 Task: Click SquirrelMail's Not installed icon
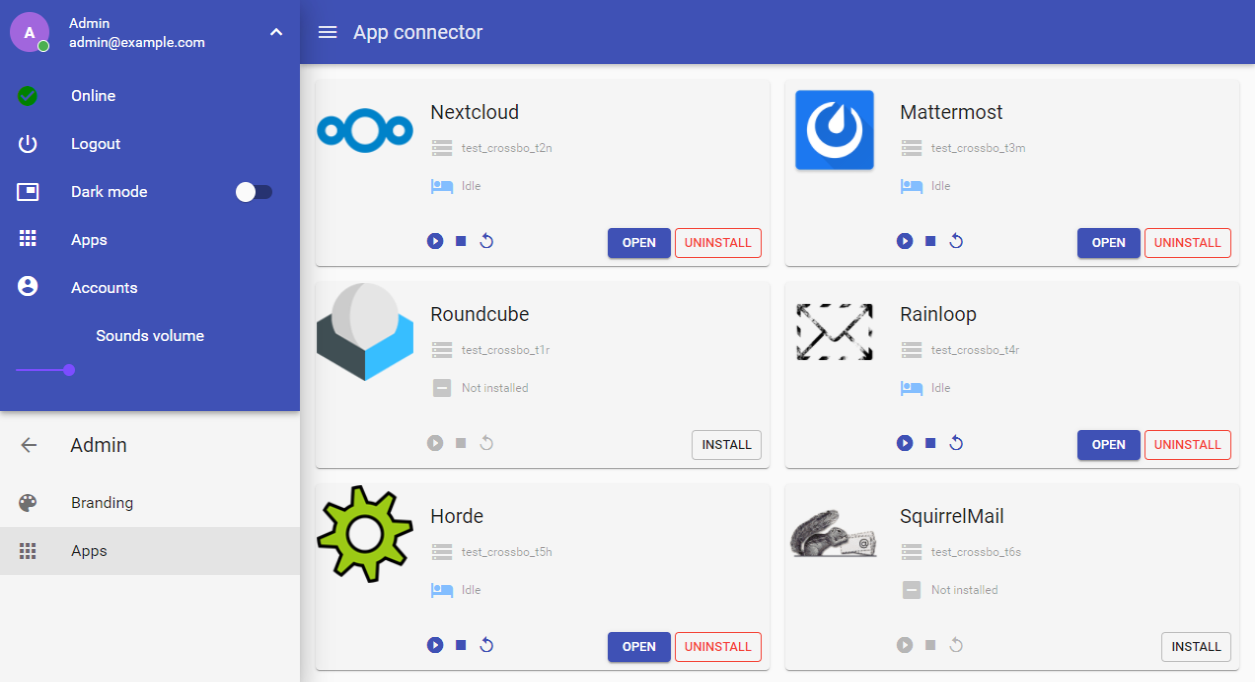[x=911, y=590]
